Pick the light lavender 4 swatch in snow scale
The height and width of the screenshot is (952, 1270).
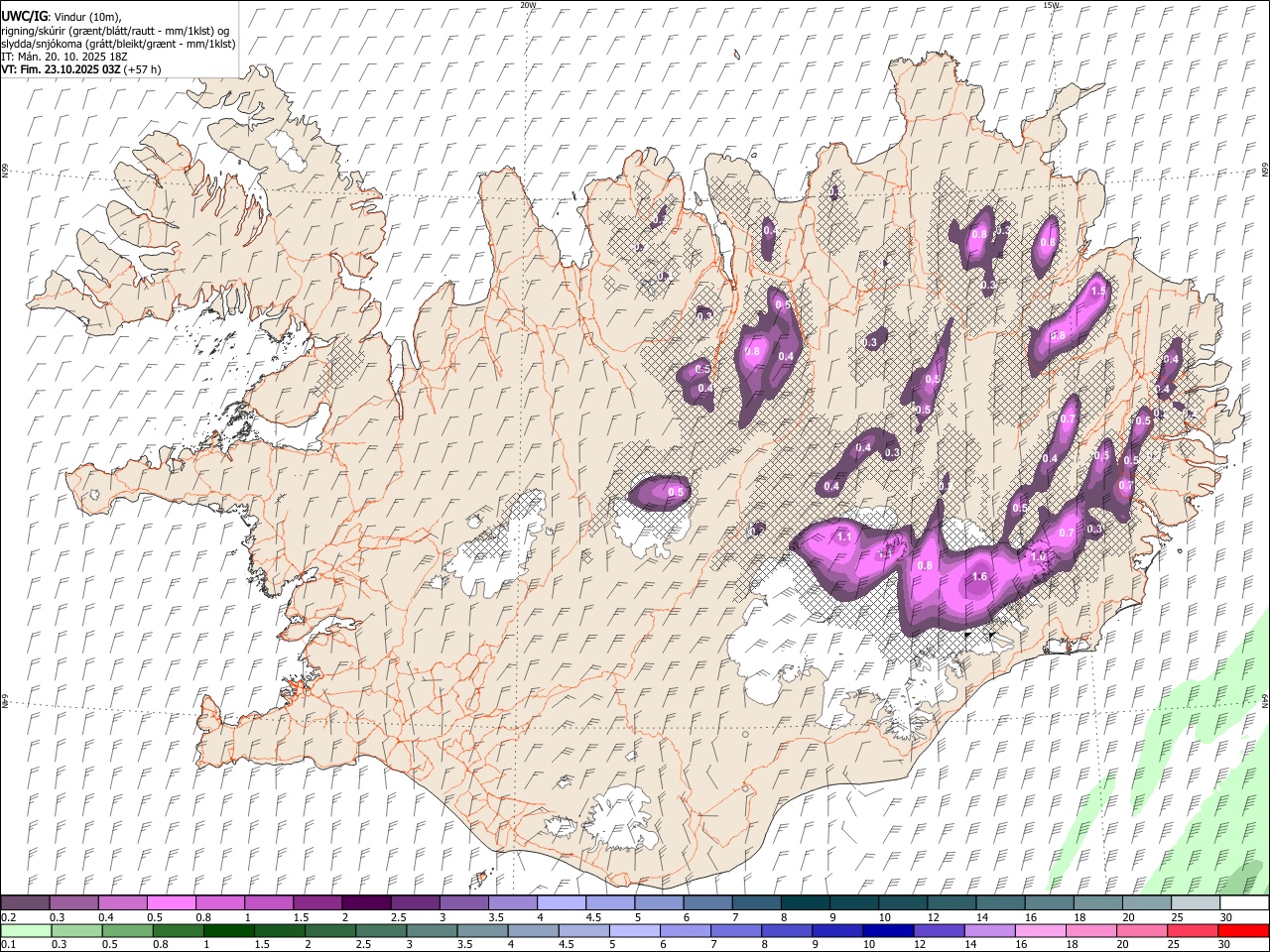(561, 902)
